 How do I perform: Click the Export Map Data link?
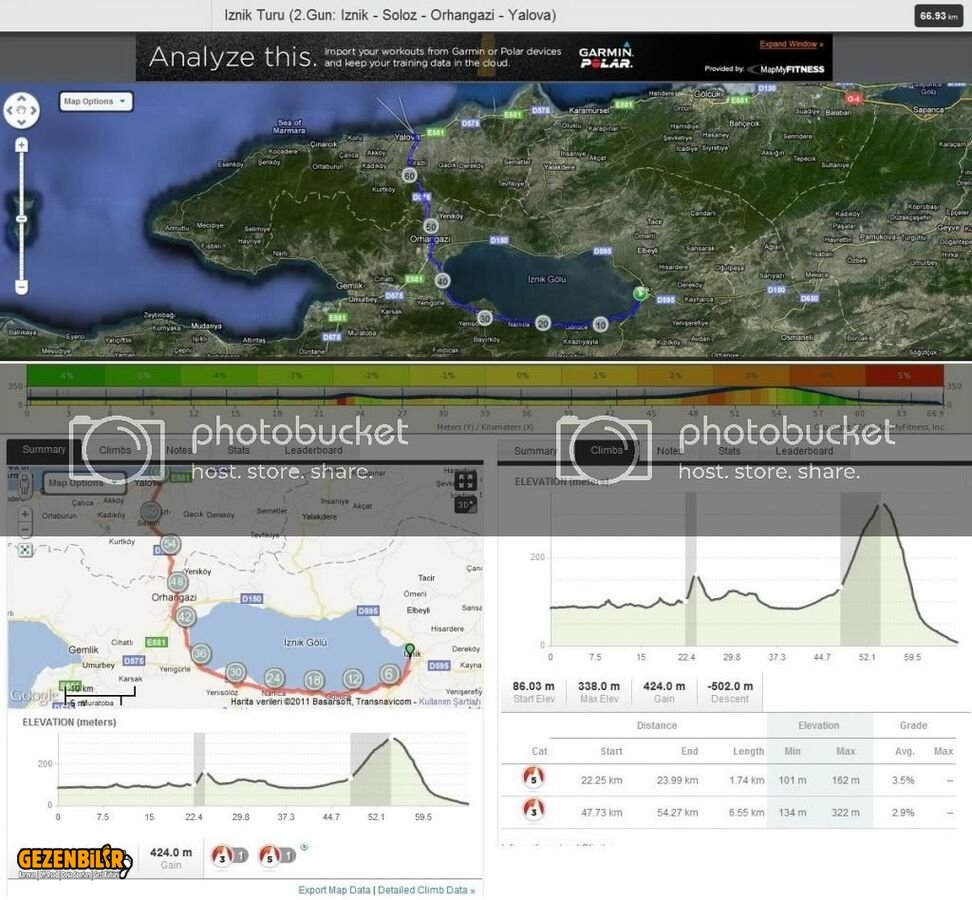334,889
